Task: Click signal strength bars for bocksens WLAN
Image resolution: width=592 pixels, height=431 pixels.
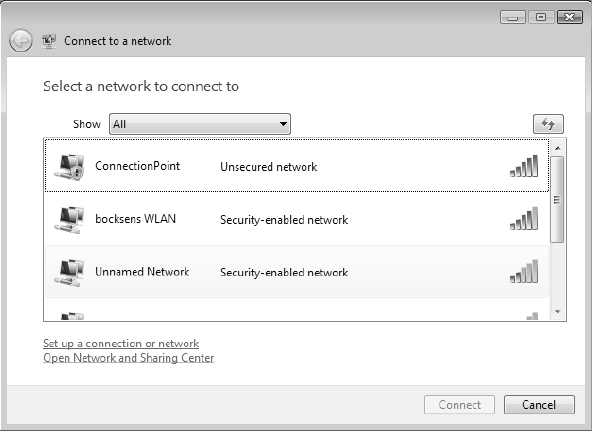Action: point(524,219)
